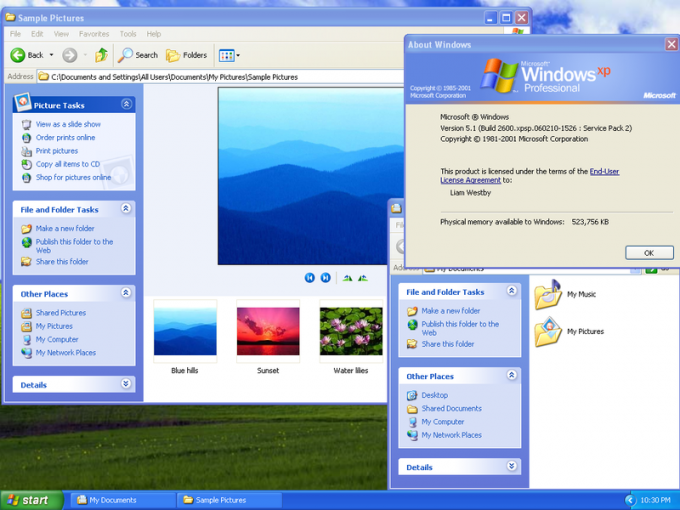The height and width of the screenshot is (510, 680).
Task: Open the Start menu
Action: coord(31,500)
